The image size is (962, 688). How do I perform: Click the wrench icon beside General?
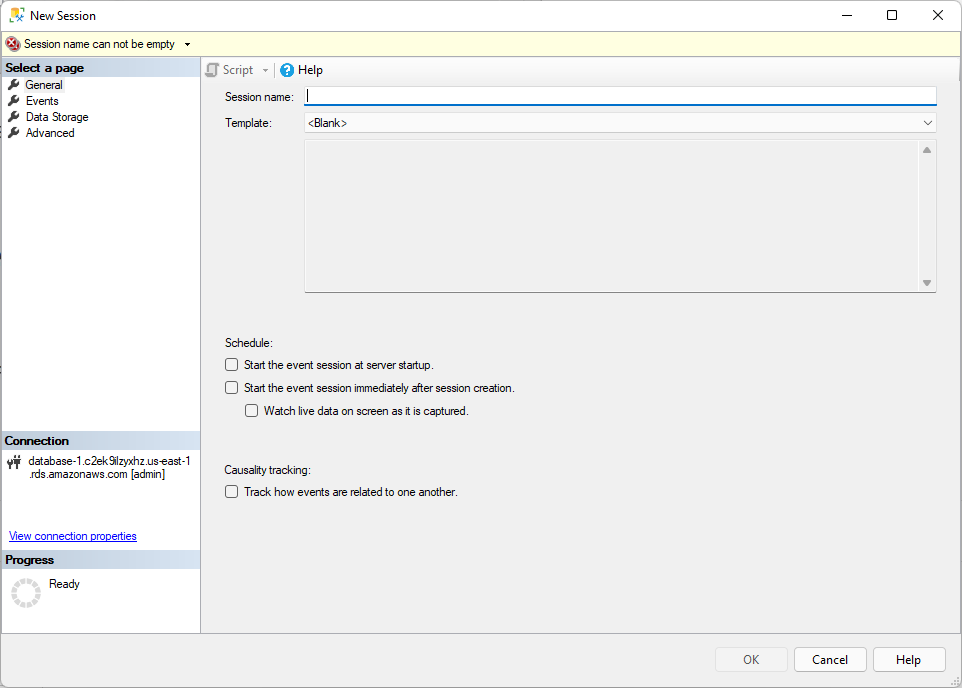13,85
